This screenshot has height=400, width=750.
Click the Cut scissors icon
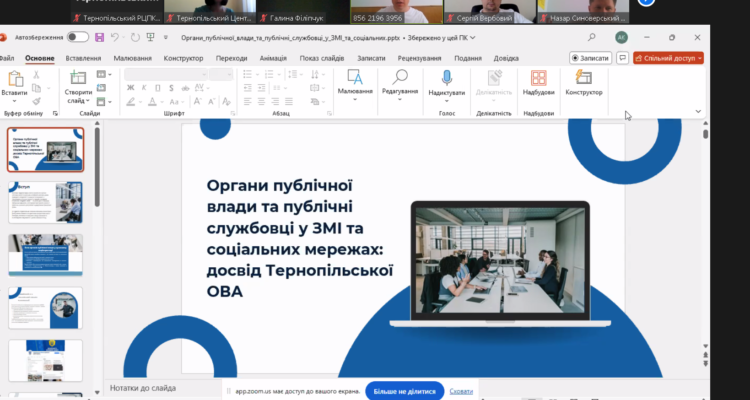click(36, 75)
